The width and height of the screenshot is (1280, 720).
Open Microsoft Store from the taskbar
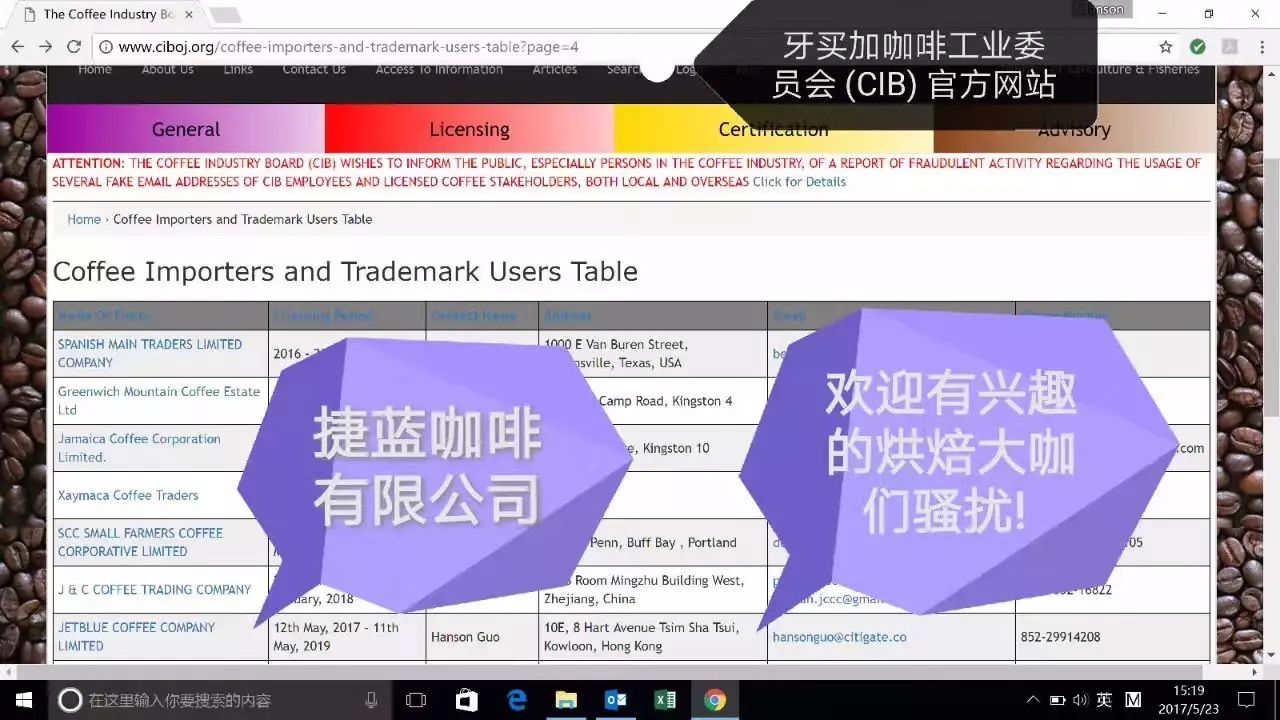[x=467, y=700]
